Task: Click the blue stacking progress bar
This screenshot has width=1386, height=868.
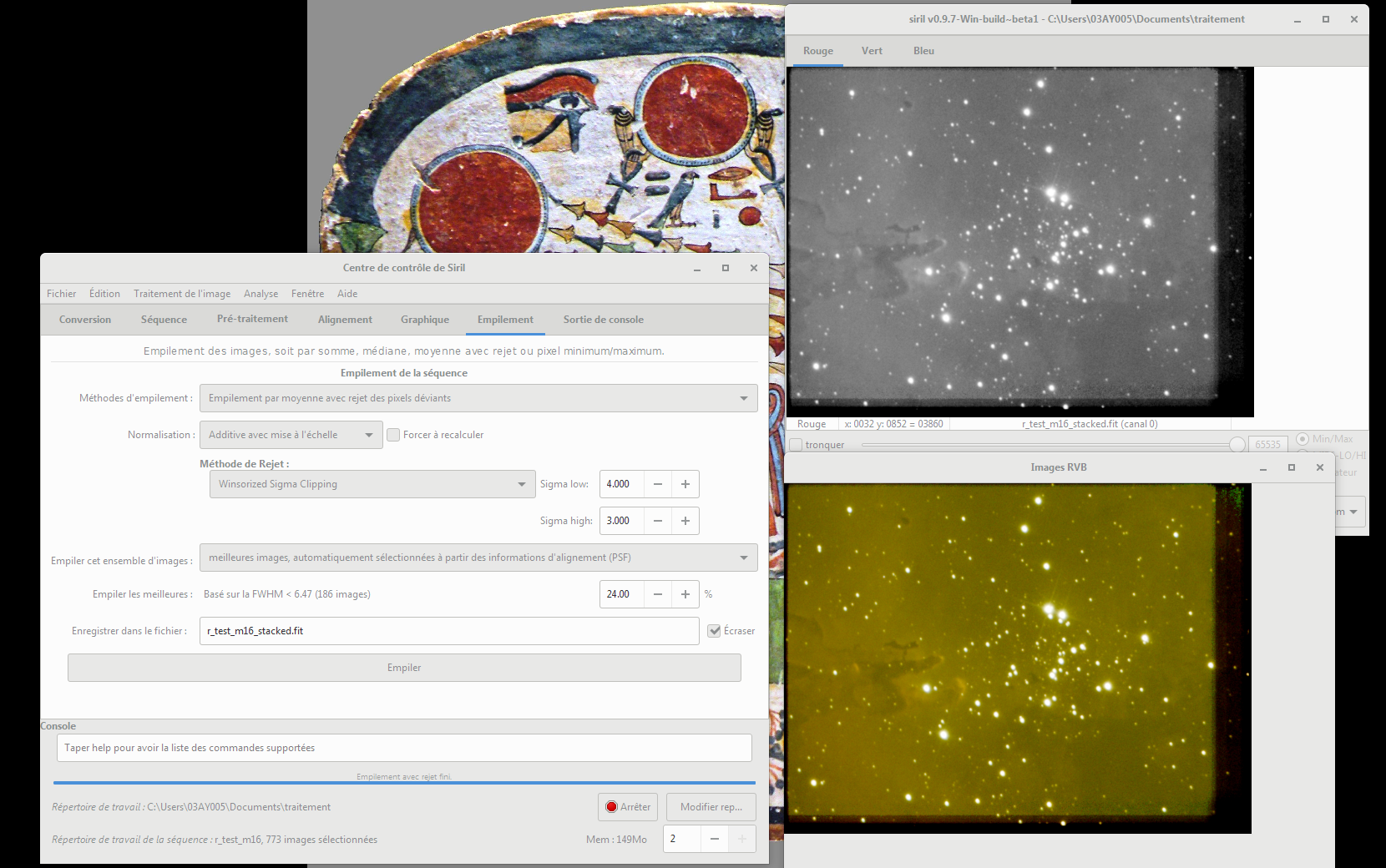Action: (404, 783)
